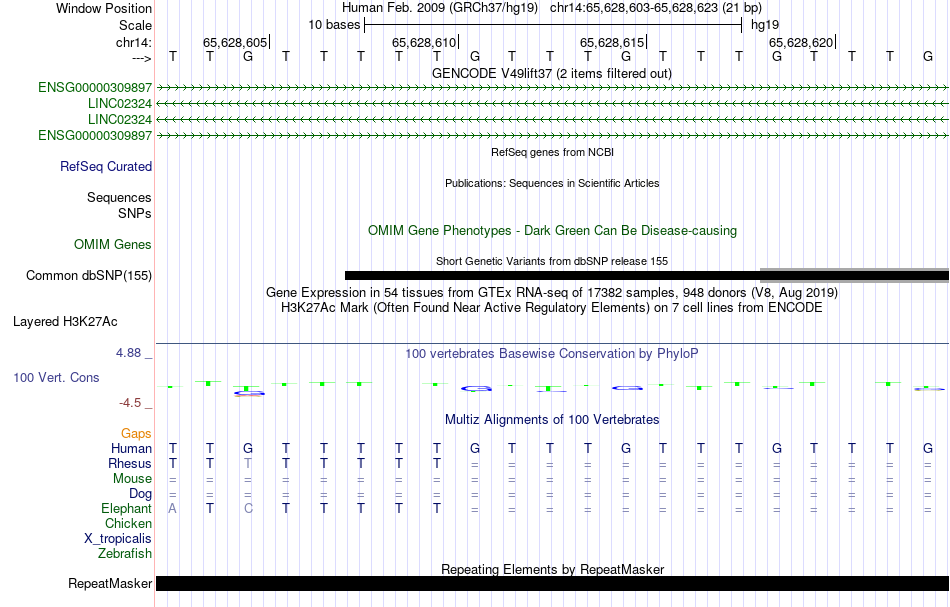Click the Gaps row label

point(136,433)
